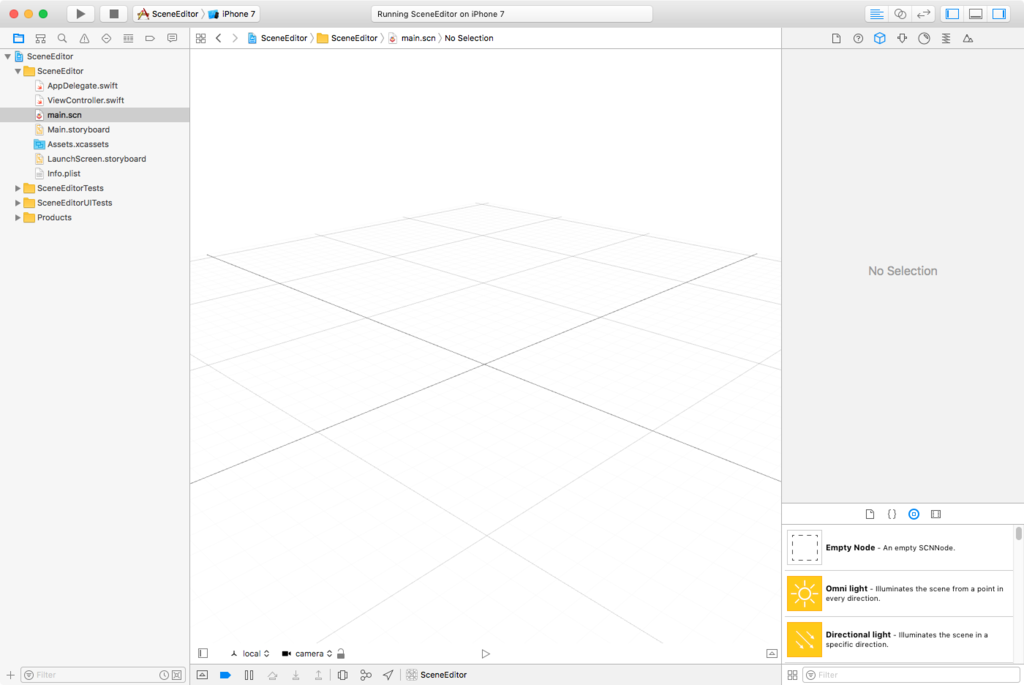This screenshot has height=685, width=1024.
Task: Expand the SceneEditorUITests folder
Action: 18,203
